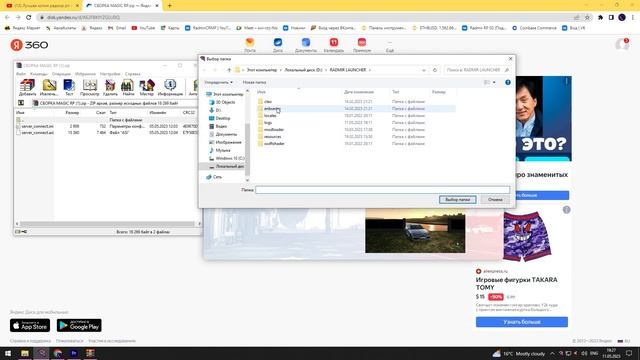Open Ещё (More) in the Yandex 360 header
Viewport: 640px width, 360px height.
(x=390, y=46)
